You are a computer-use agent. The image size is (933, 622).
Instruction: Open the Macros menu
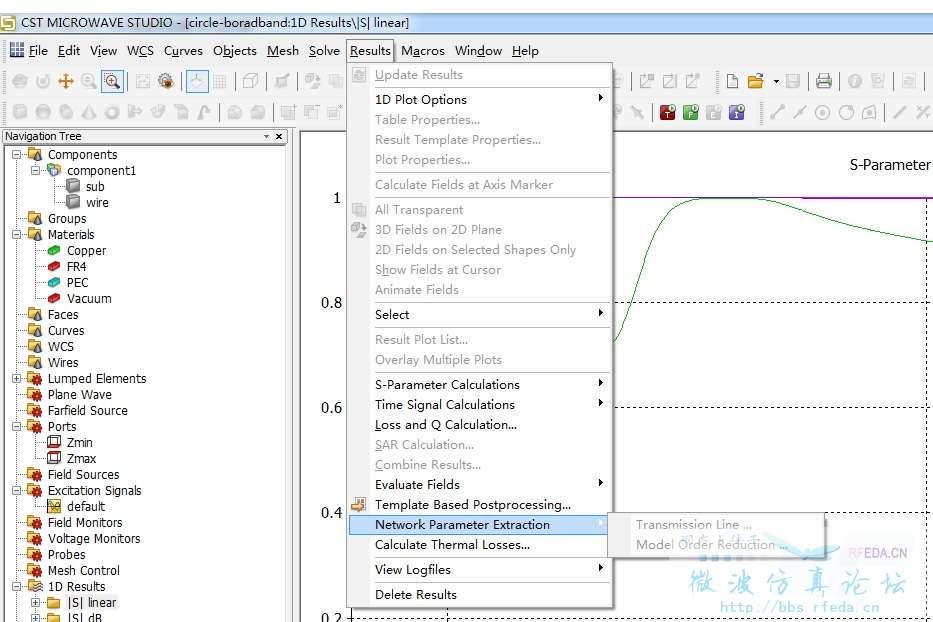tap(422, 51)
